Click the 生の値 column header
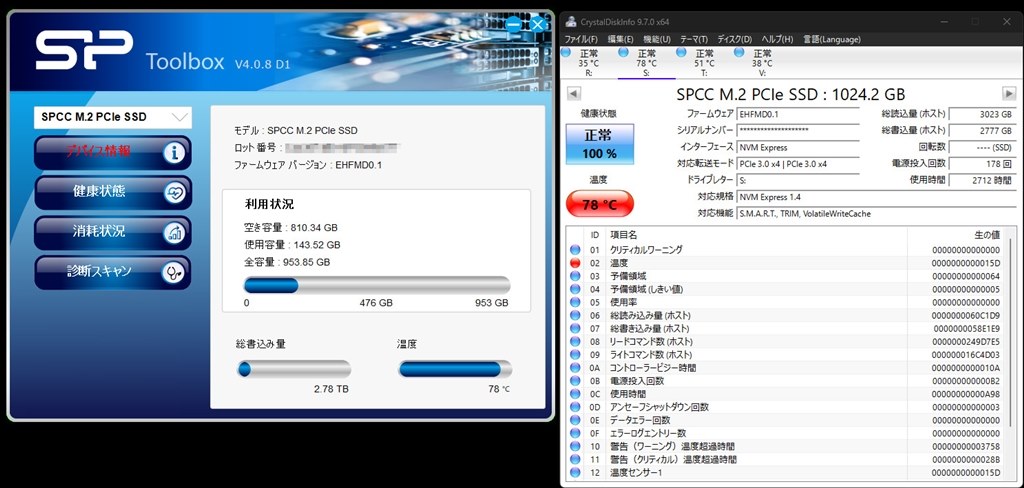Screen dimensions: 1024x488 (956, 235)
